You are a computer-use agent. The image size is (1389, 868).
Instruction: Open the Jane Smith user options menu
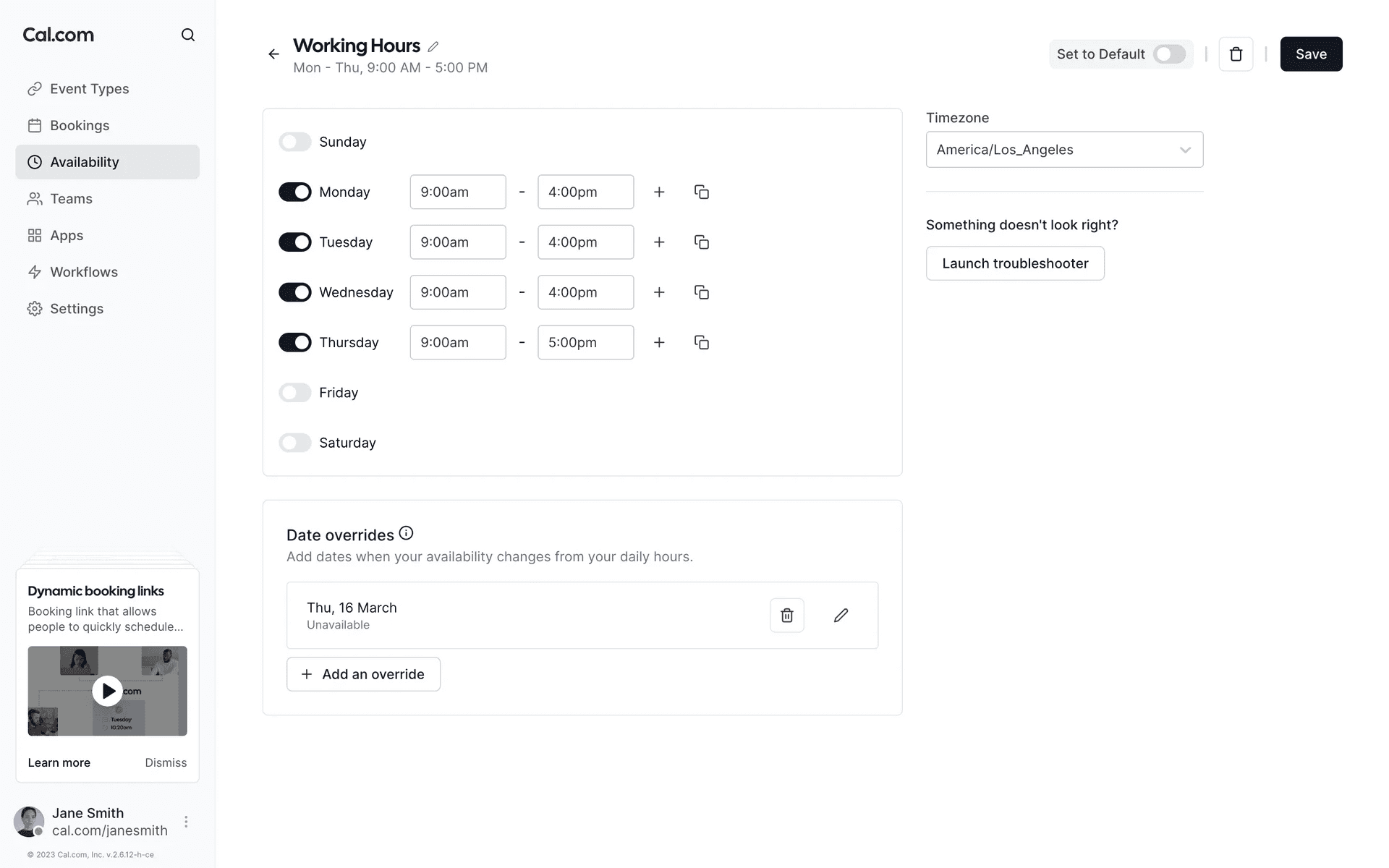(x=186, y=822)
